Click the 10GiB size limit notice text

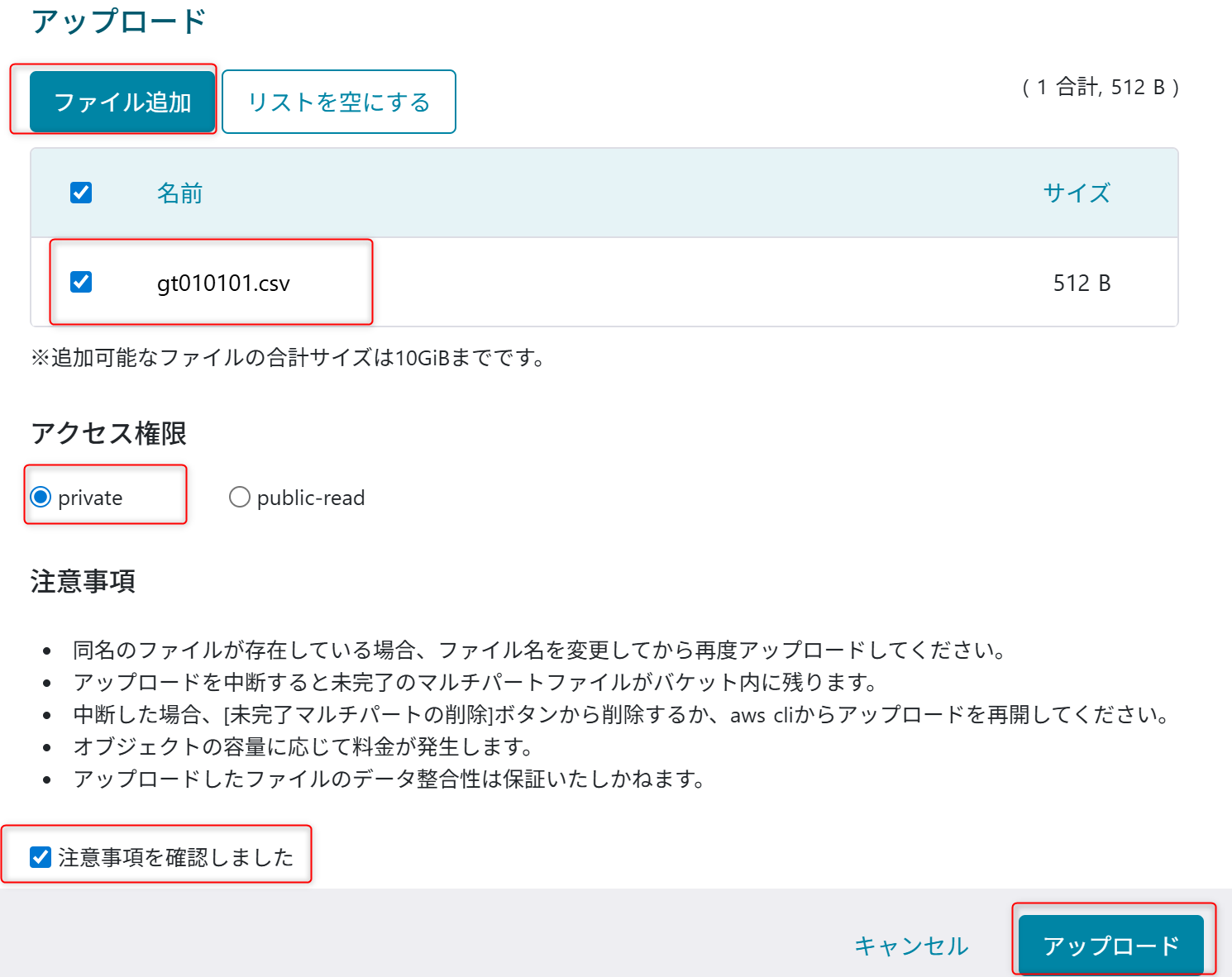point(288,358)
